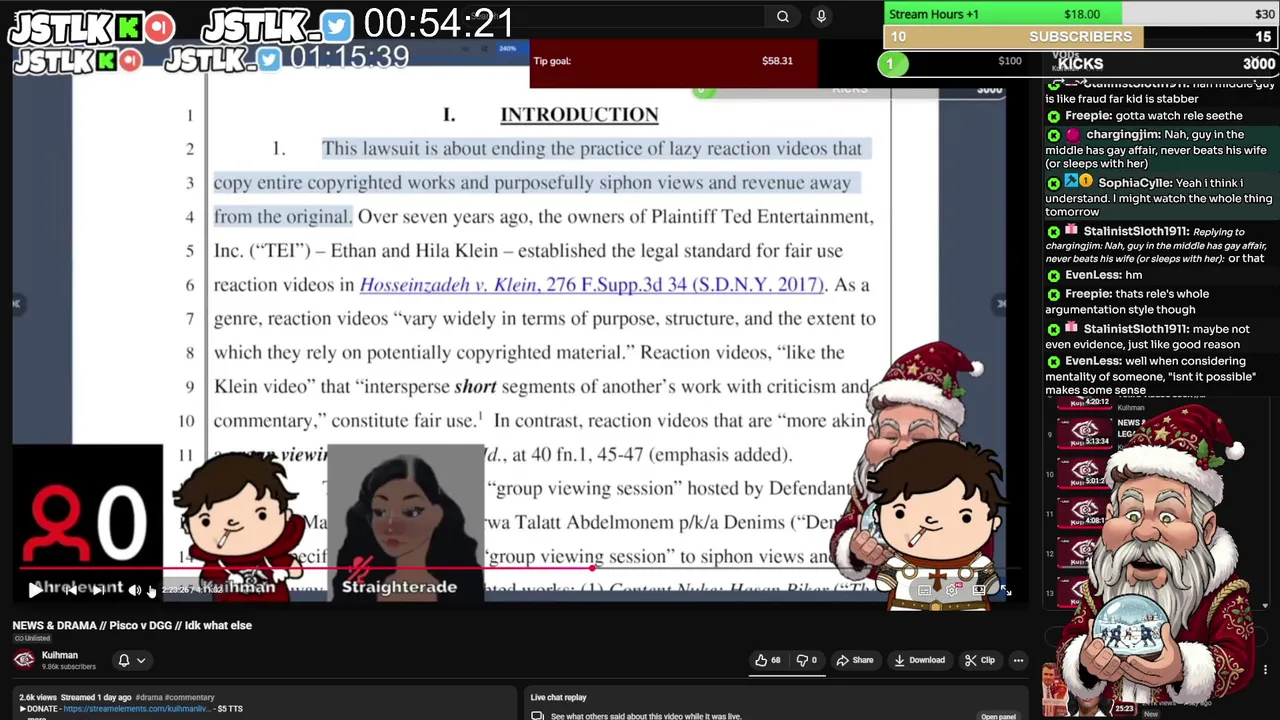
Task: Click the Live chat replay heading
Action: point(558,697)
